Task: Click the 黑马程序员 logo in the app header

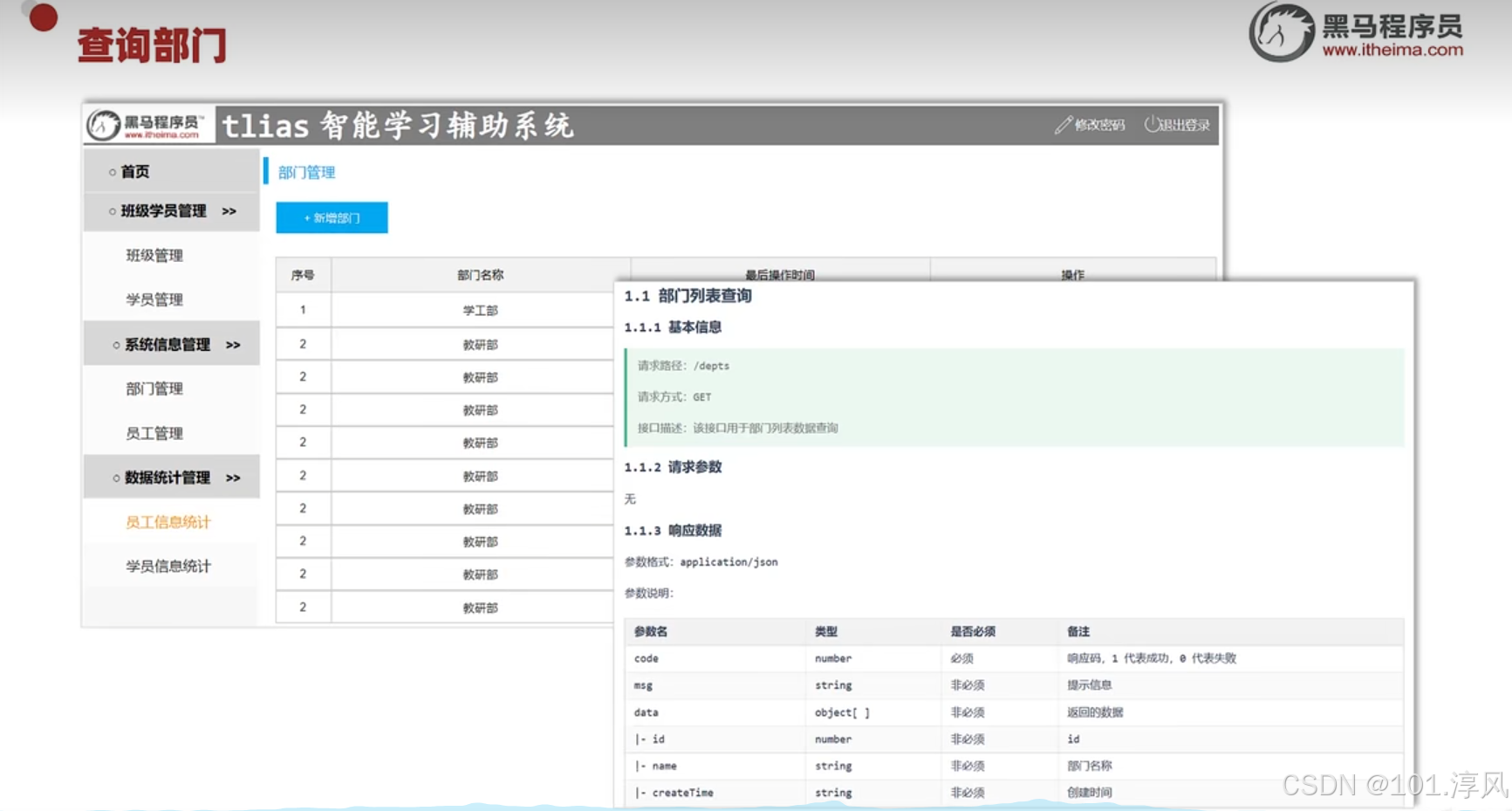Action: (x=148, y=125)
